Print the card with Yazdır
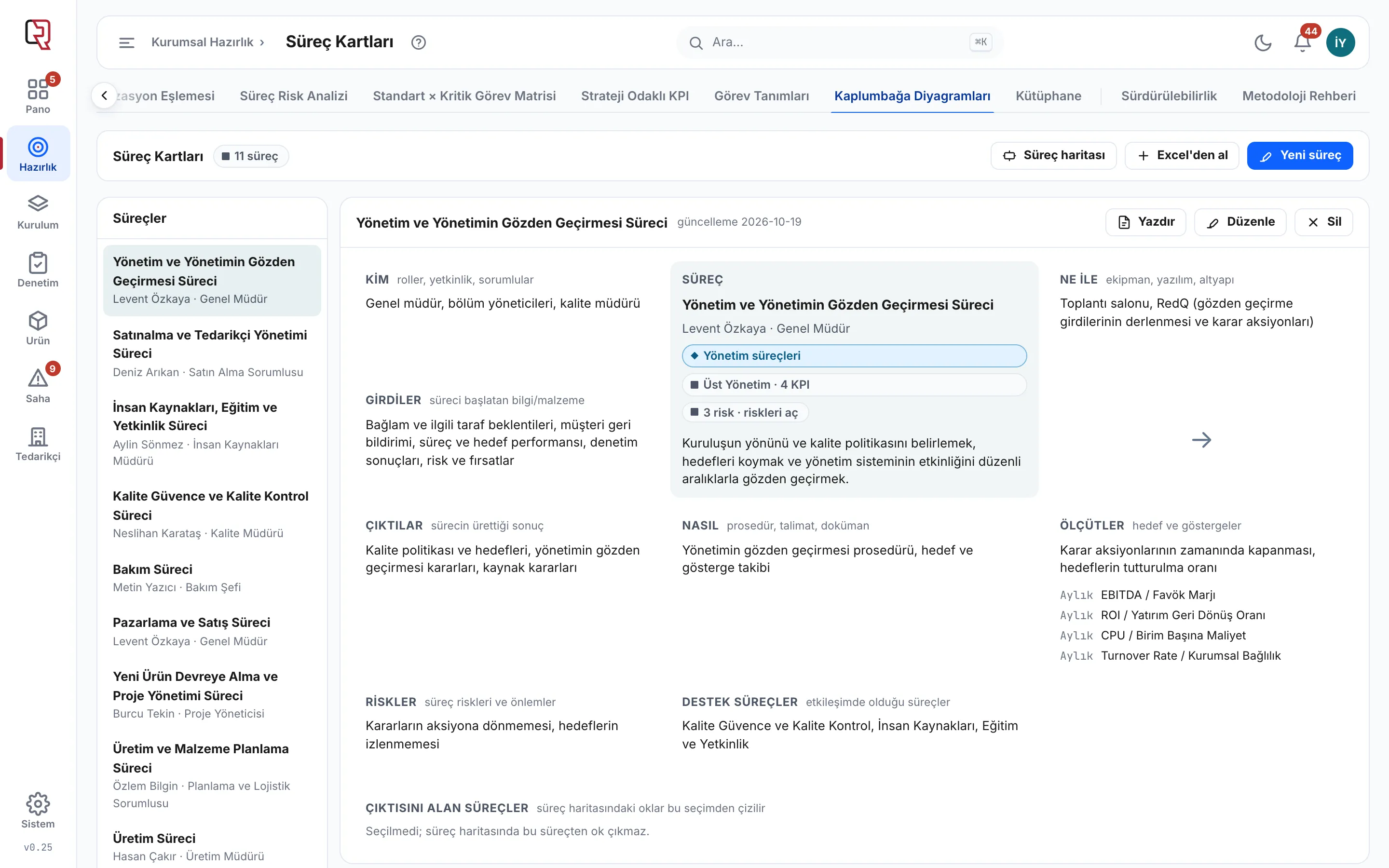The width and height of the screenshot is (1389, 868). point(1145,222)
